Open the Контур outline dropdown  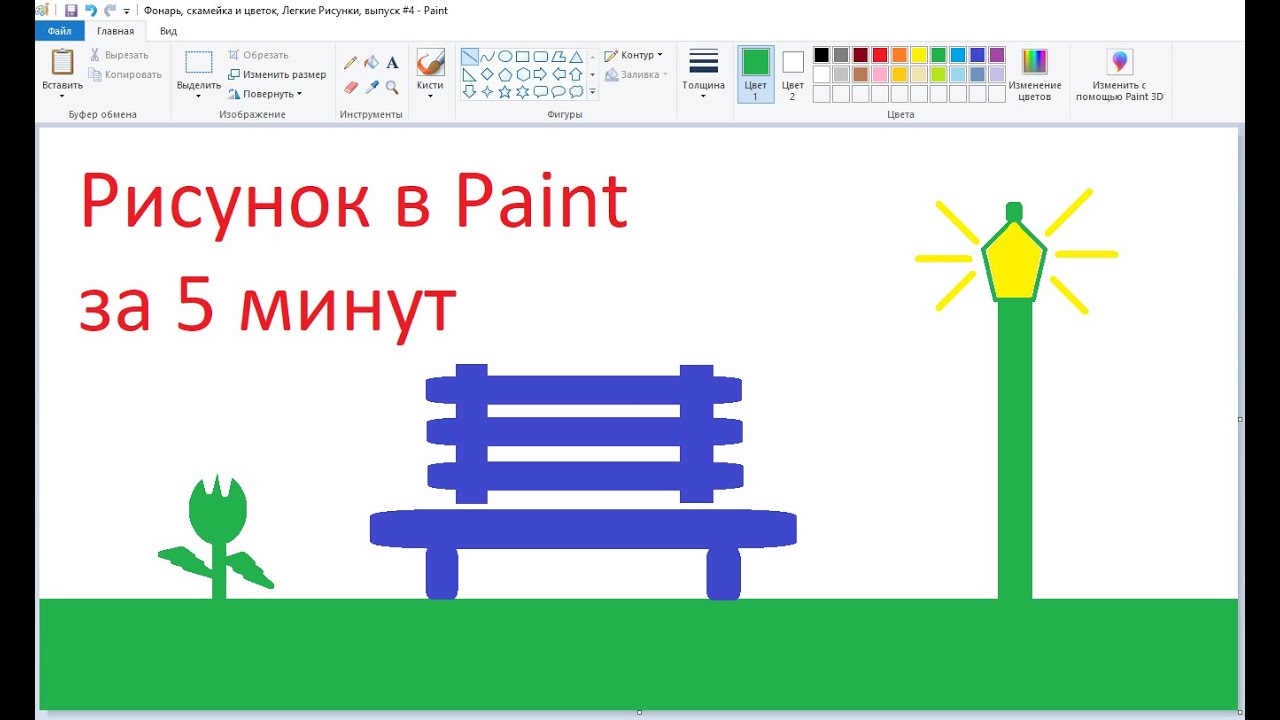coord(634,55)
